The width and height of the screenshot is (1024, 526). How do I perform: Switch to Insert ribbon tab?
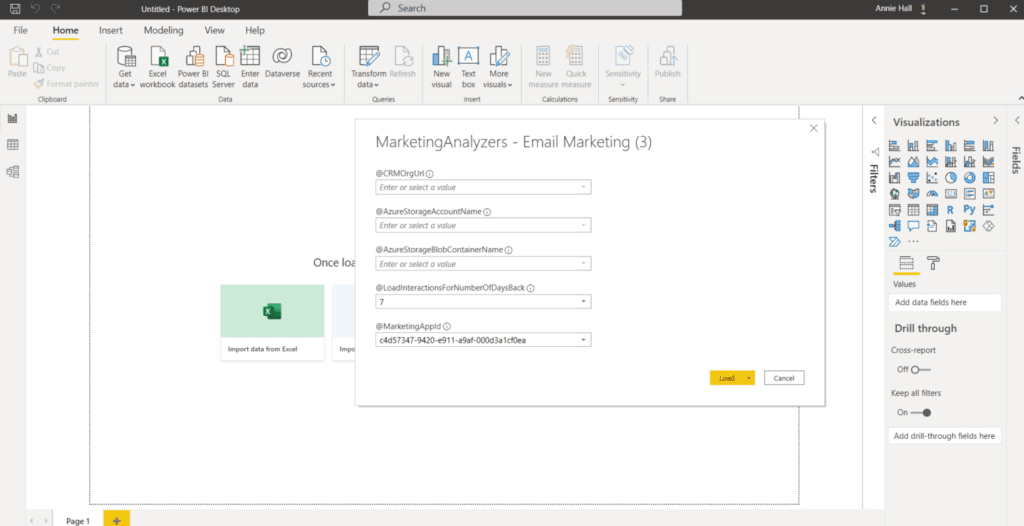110,30
